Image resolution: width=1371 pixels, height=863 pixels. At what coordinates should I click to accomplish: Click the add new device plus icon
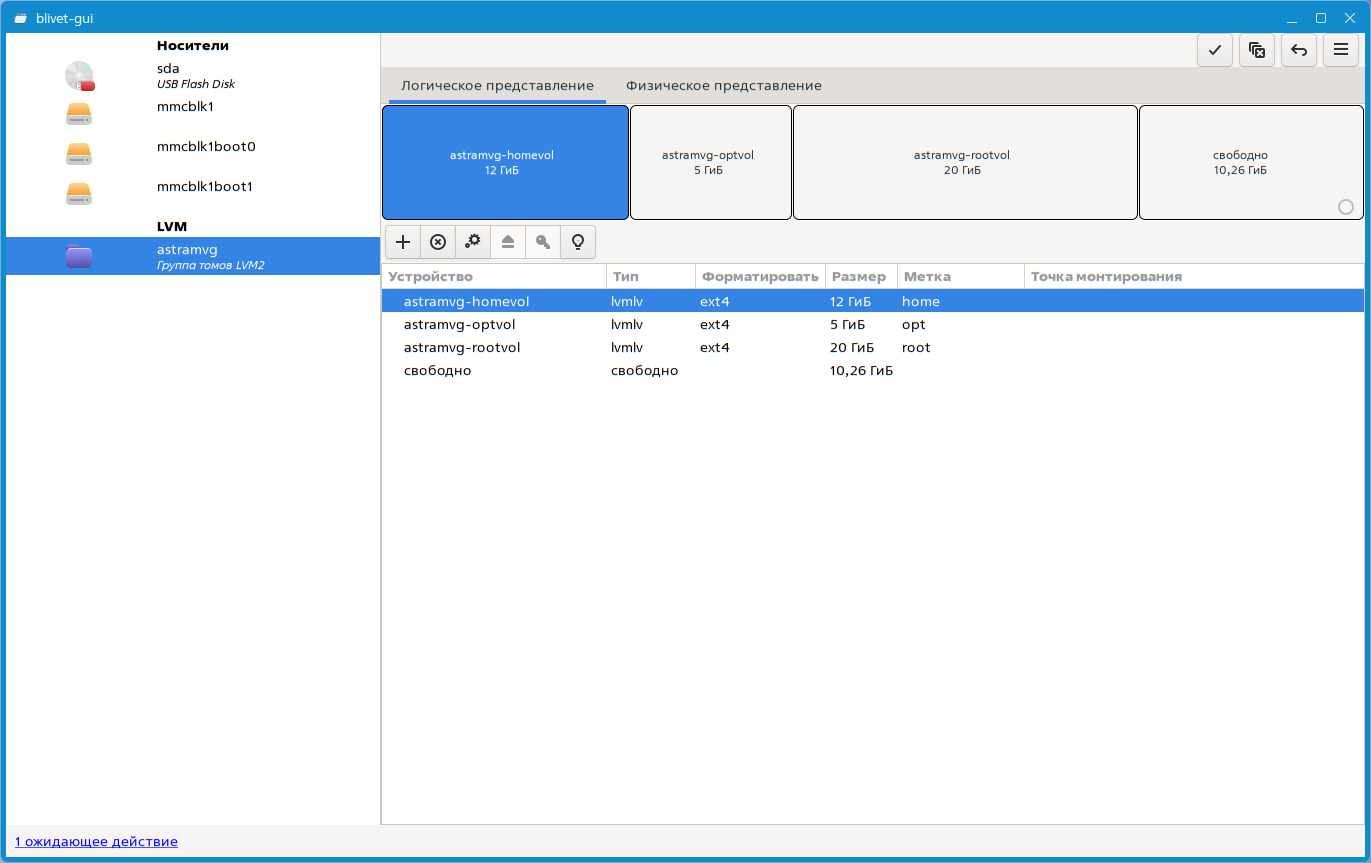[403, 242]
